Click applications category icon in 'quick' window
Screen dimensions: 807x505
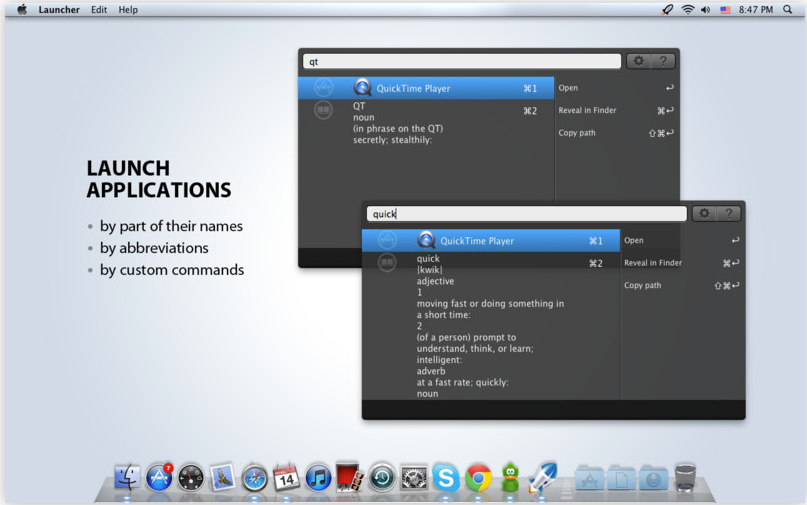(x=387, y=240)
